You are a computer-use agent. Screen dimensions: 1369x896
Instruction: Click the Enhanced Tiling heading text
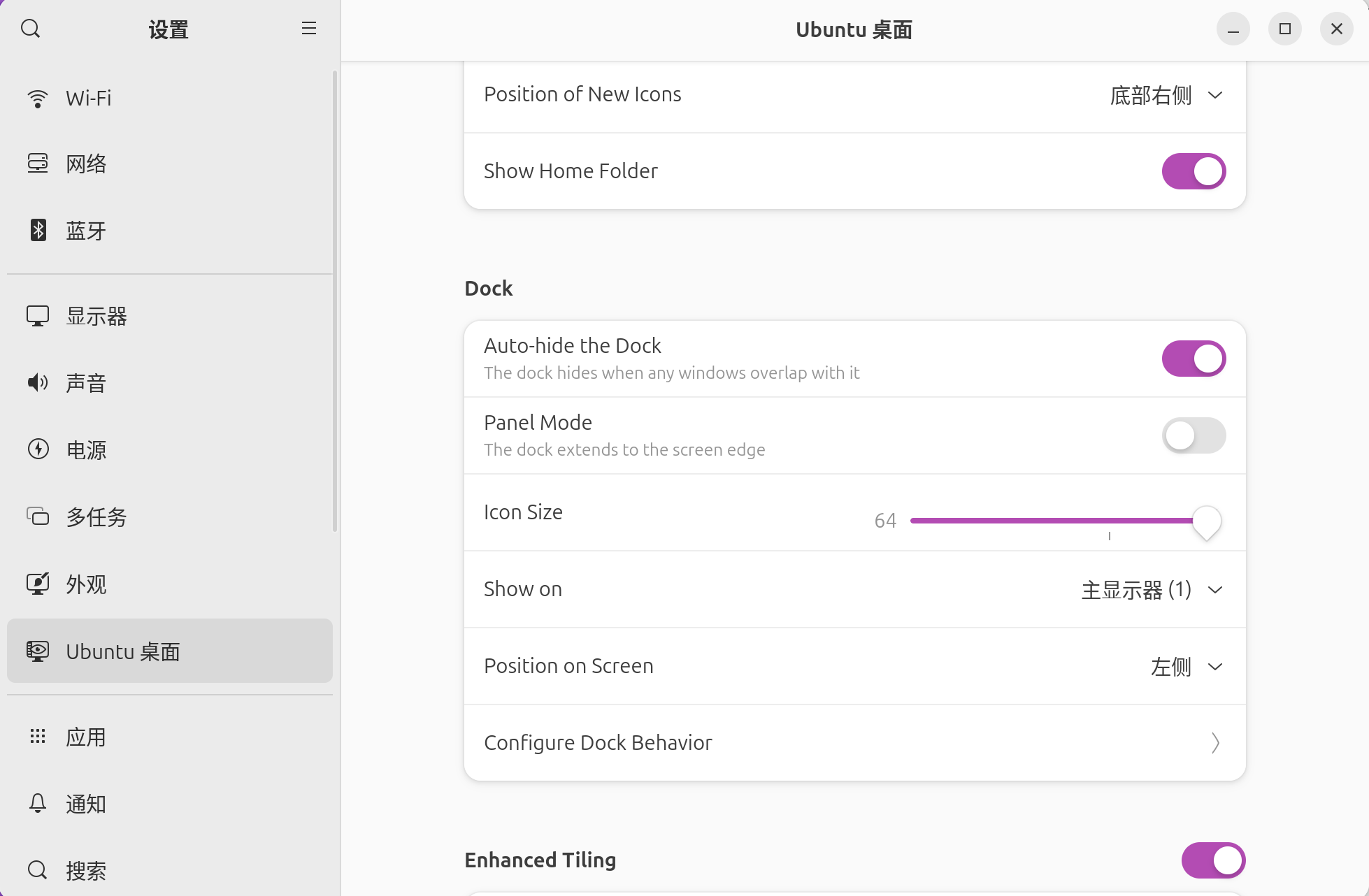540,860
